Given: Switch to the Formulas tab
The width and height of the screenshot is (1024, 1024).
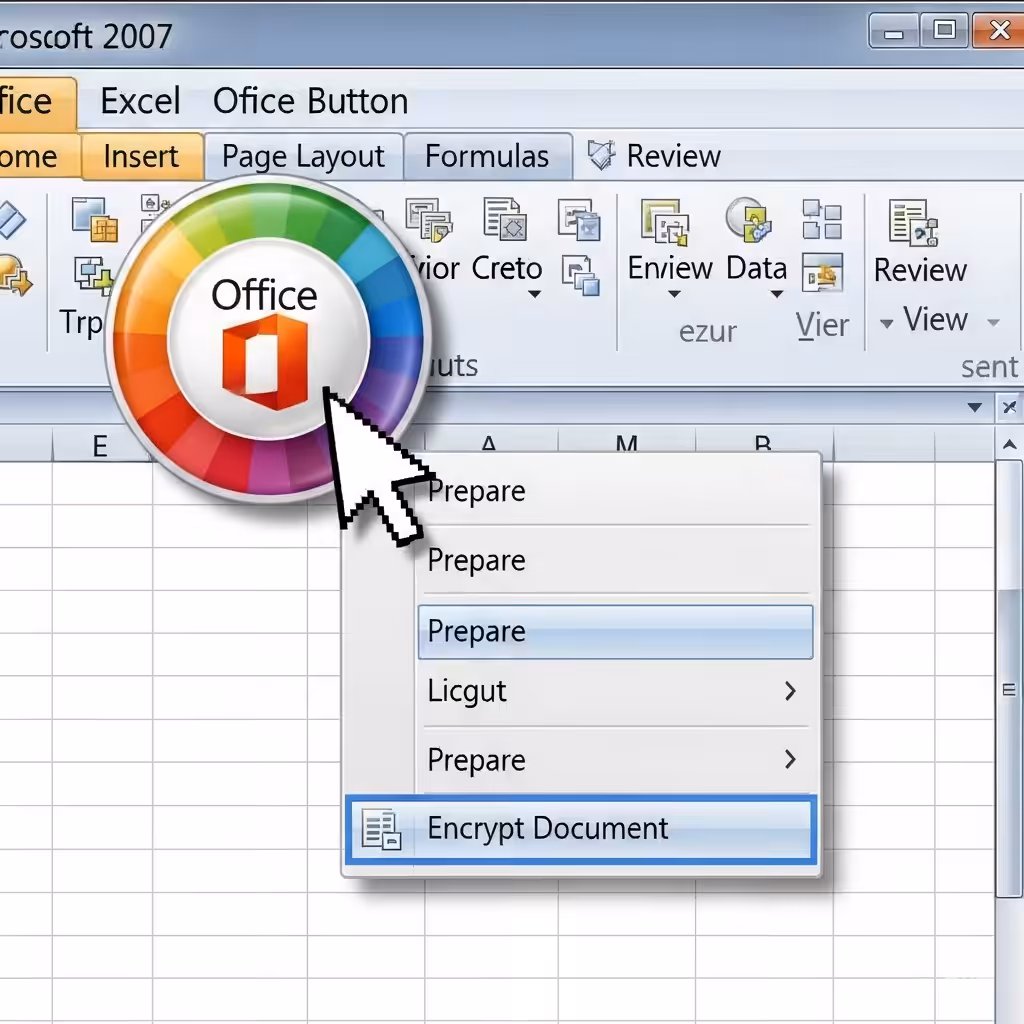Looking at the screenshot, I should pos(487,157).
